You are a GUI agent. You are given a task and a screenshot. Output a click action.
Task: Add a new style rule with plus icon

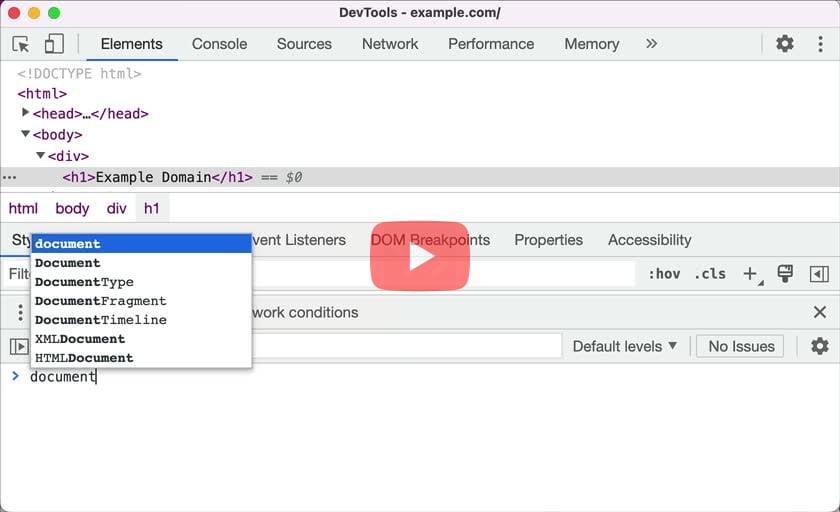point(752,274)
